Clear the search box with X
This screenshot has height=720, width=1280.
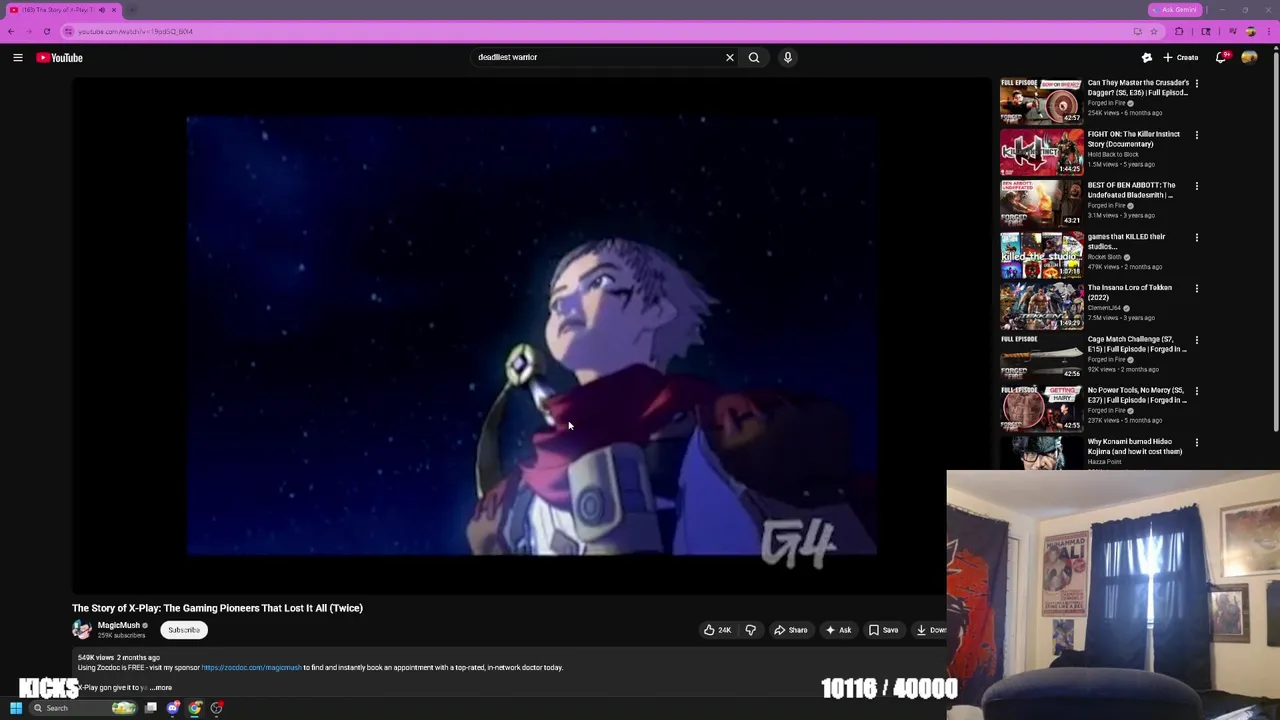pyautogui.click(x=730, y=58)
